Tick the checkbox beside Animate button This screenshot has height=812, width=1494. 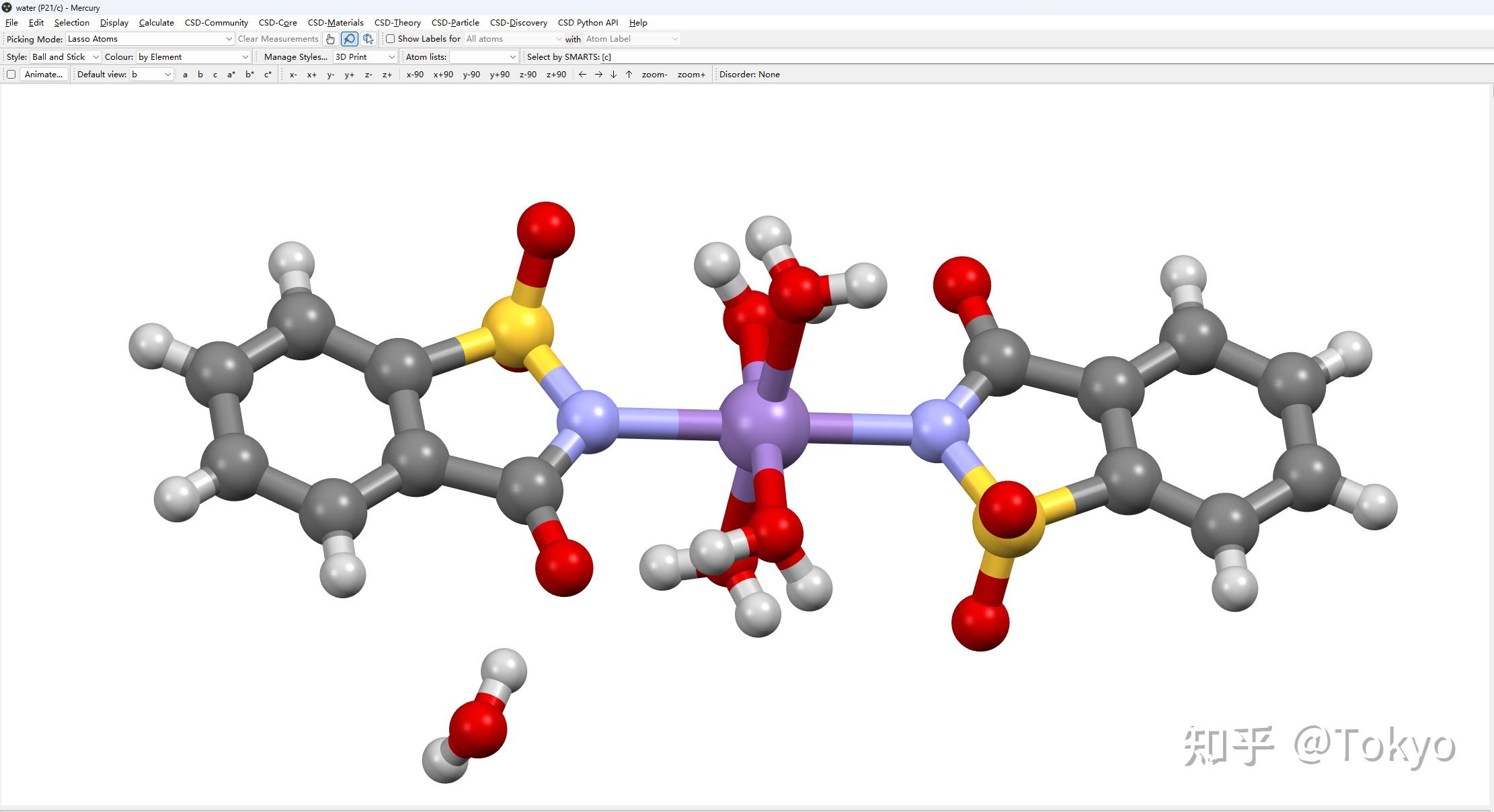pos(11,75)
